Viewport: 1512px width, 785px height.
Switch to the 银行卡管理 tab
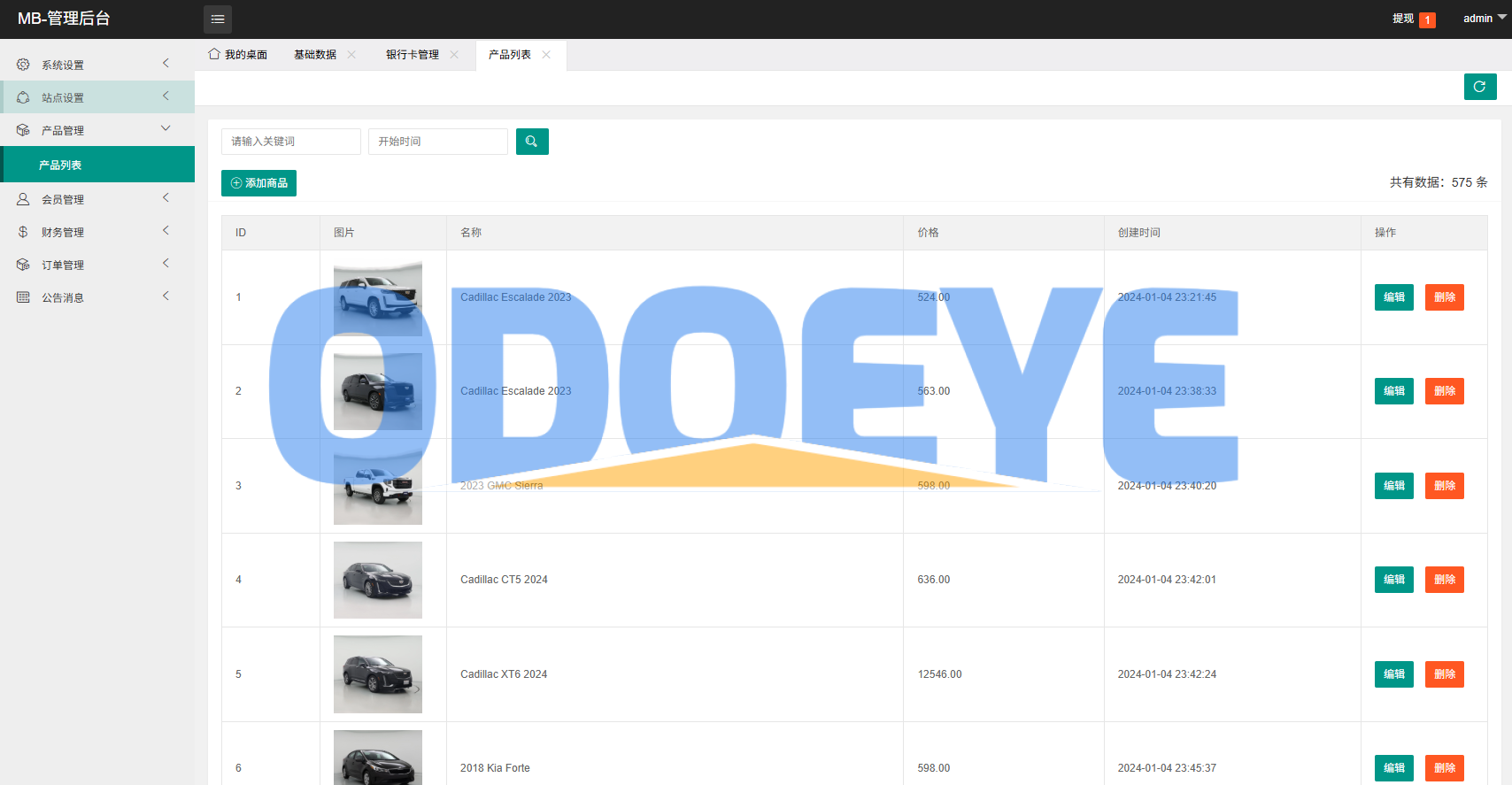point(413,55)
